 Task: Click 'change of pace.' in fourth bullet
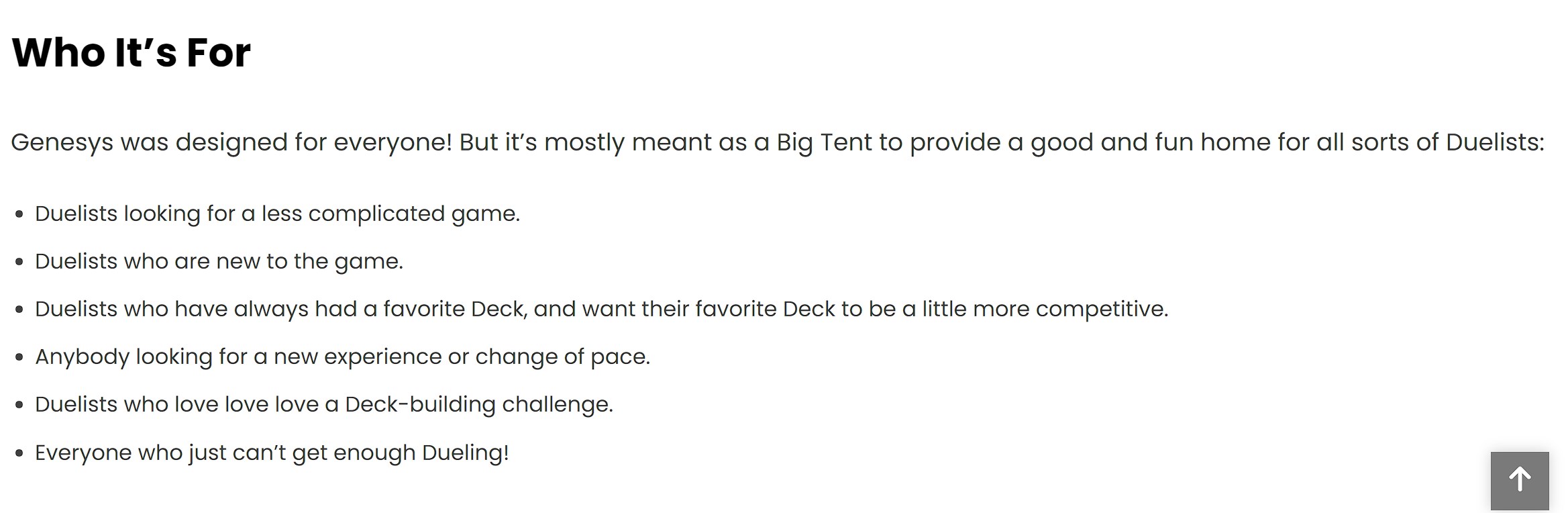pos(564,357)
